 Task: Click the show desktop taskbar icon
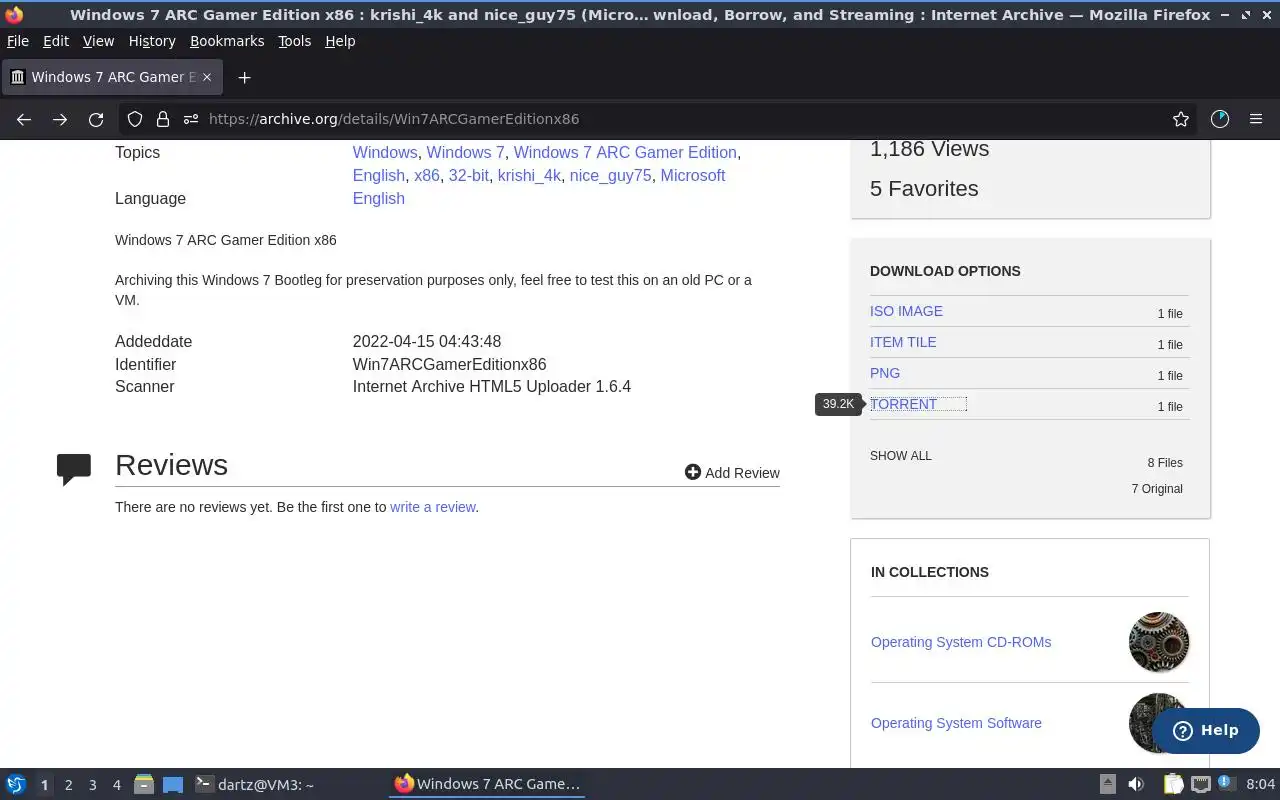pyautogui.click(x=173, y=784)
